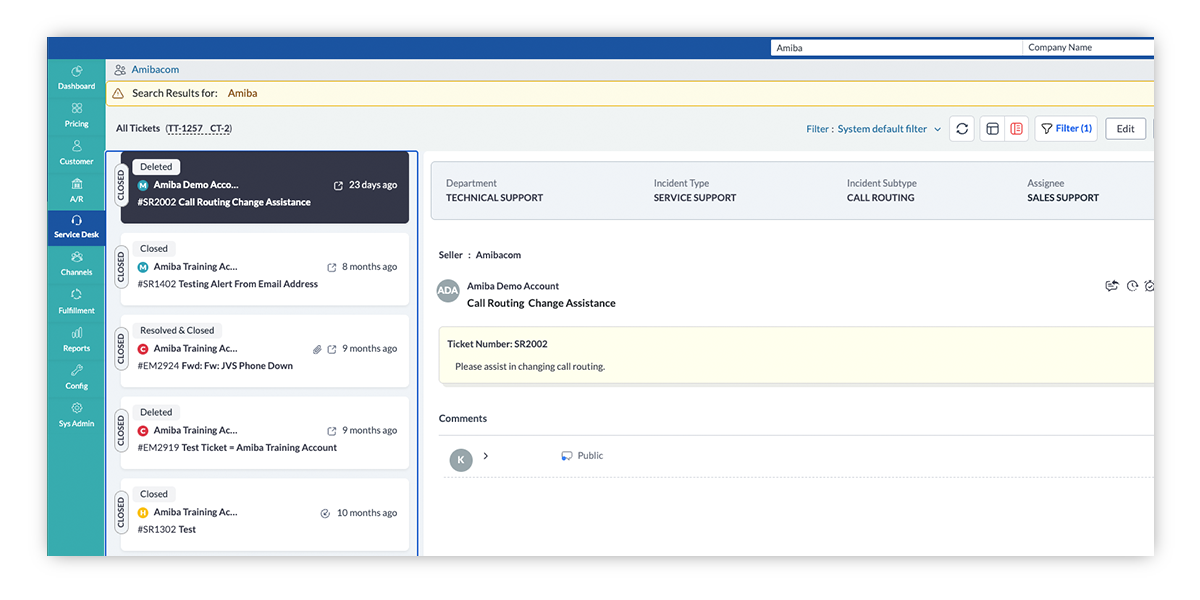Click the attachment paperclip on ticket #EM2924
The height and width of the screenshot is (600, 1200).
pos(317,349)
